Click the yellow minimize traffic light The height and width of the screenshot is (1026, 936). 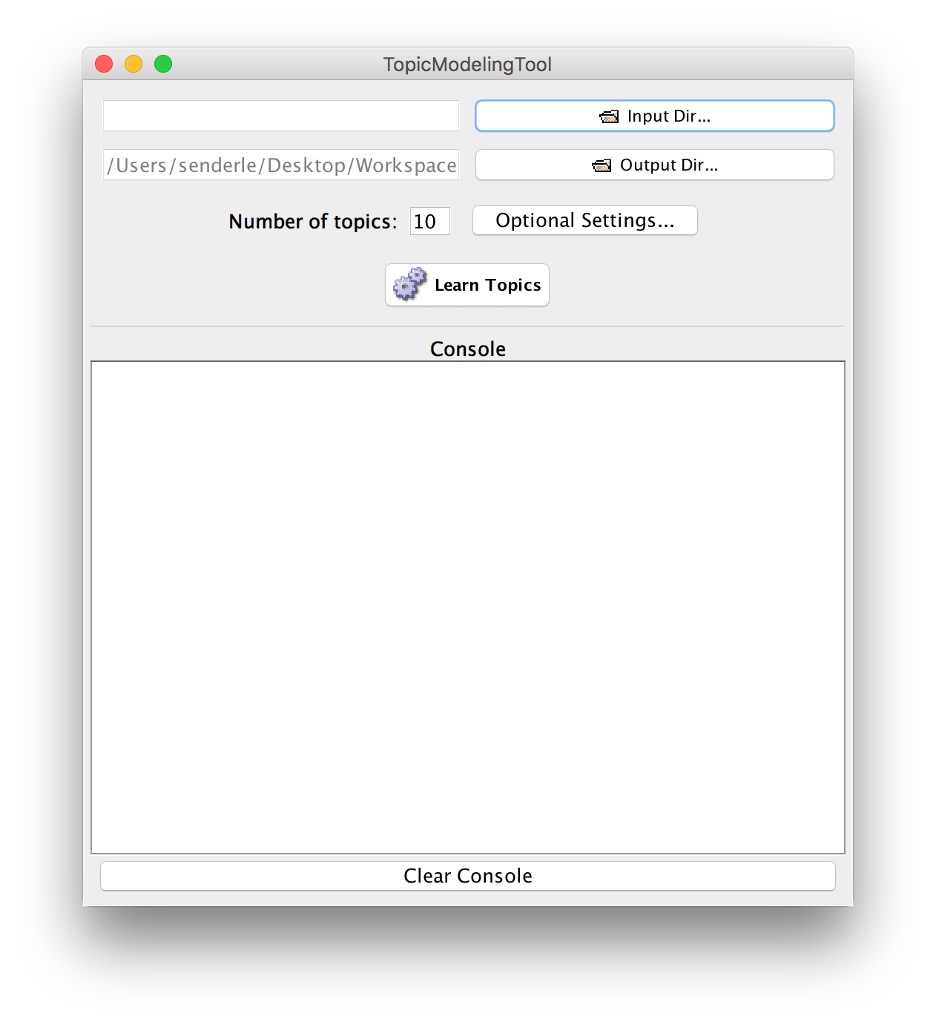tap(133, 63)
